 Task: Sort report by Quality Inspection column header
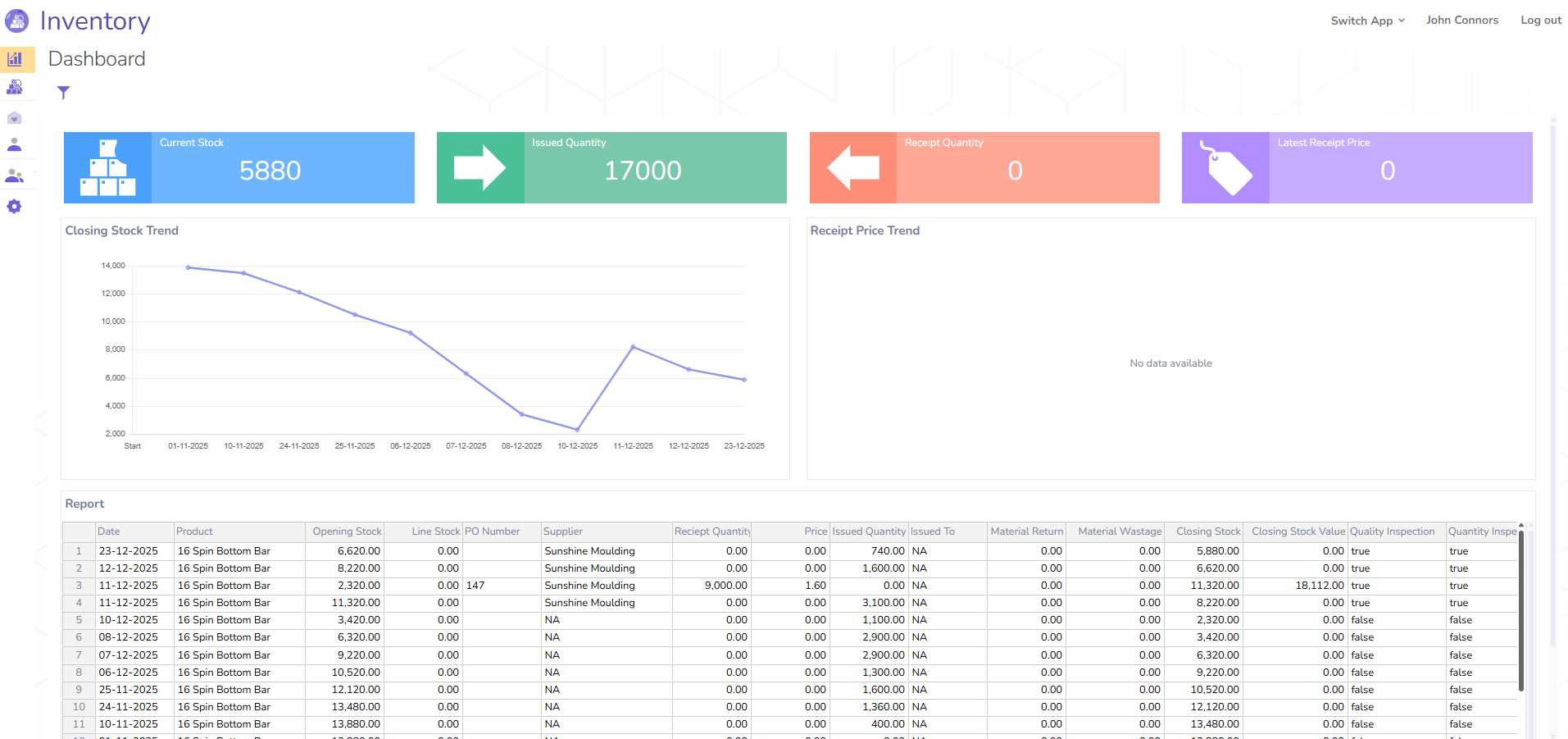coord(1397,531)
